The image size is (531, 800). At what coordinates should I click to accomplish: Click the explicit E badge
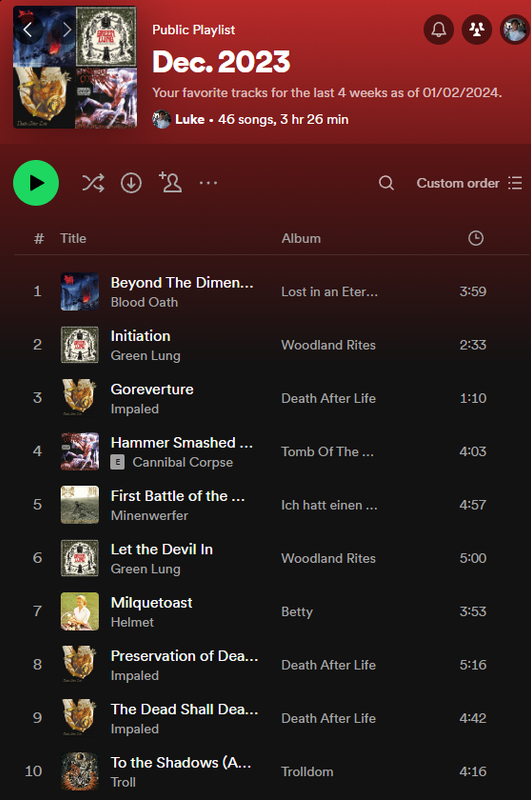[117, 462]
